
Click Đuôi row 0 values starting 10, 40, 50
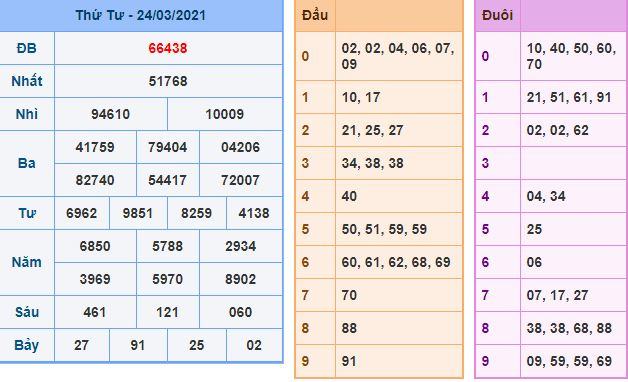point(572,56)
